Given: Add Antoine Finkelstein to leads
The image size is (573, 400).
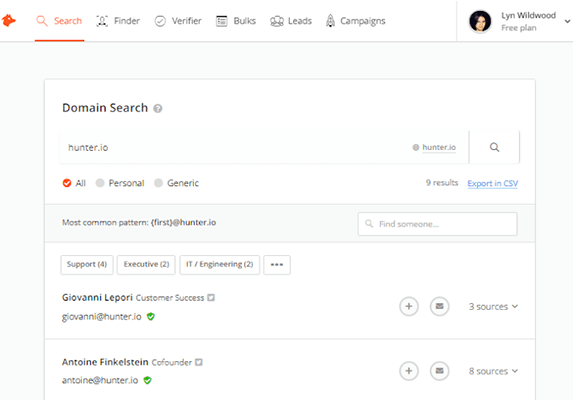Looking at the screenshot, I should pyautogui.click(x=409, y=371).
